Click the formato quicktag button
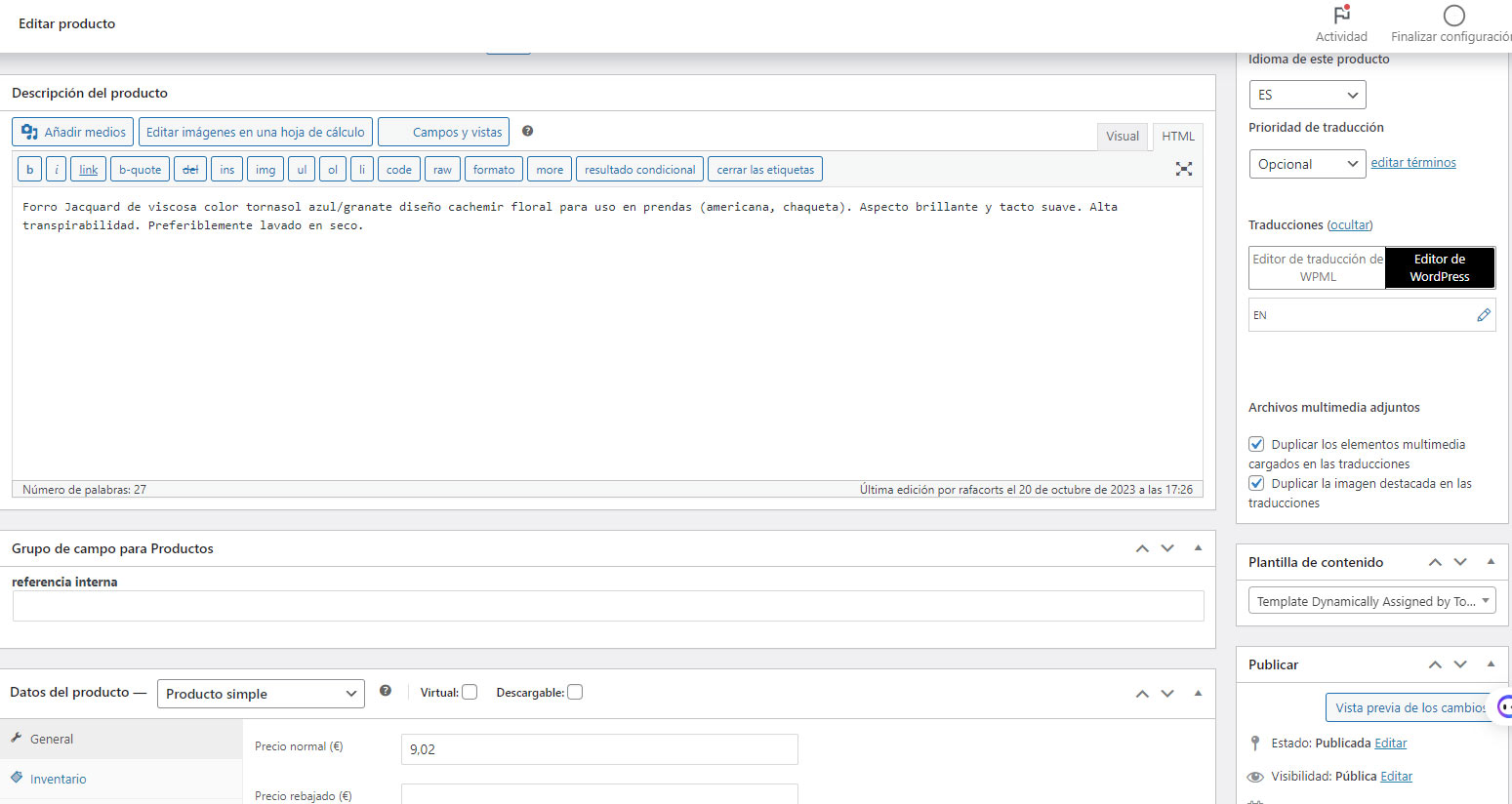1512x804 pixels. click(494, 170)
